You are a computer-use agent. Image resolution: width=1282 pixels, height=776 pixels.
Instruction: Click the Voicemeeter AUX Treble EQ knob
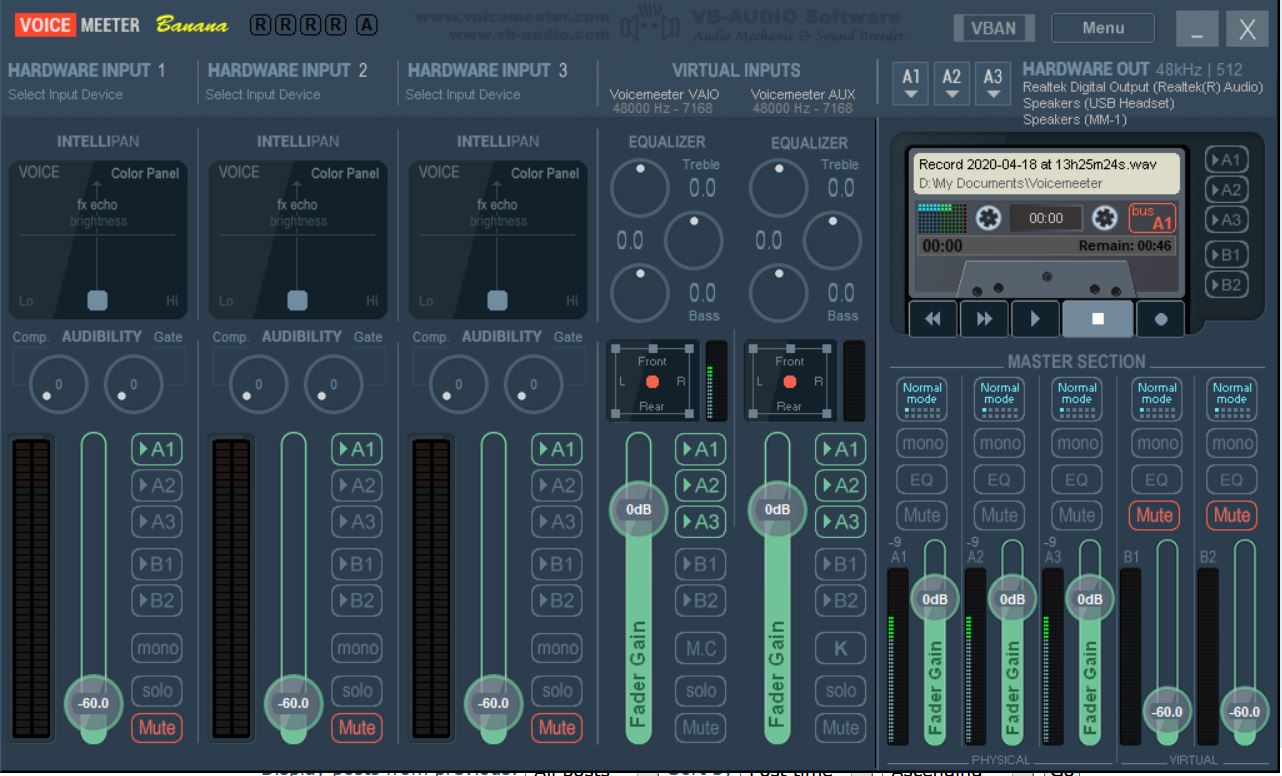[778, 188]
